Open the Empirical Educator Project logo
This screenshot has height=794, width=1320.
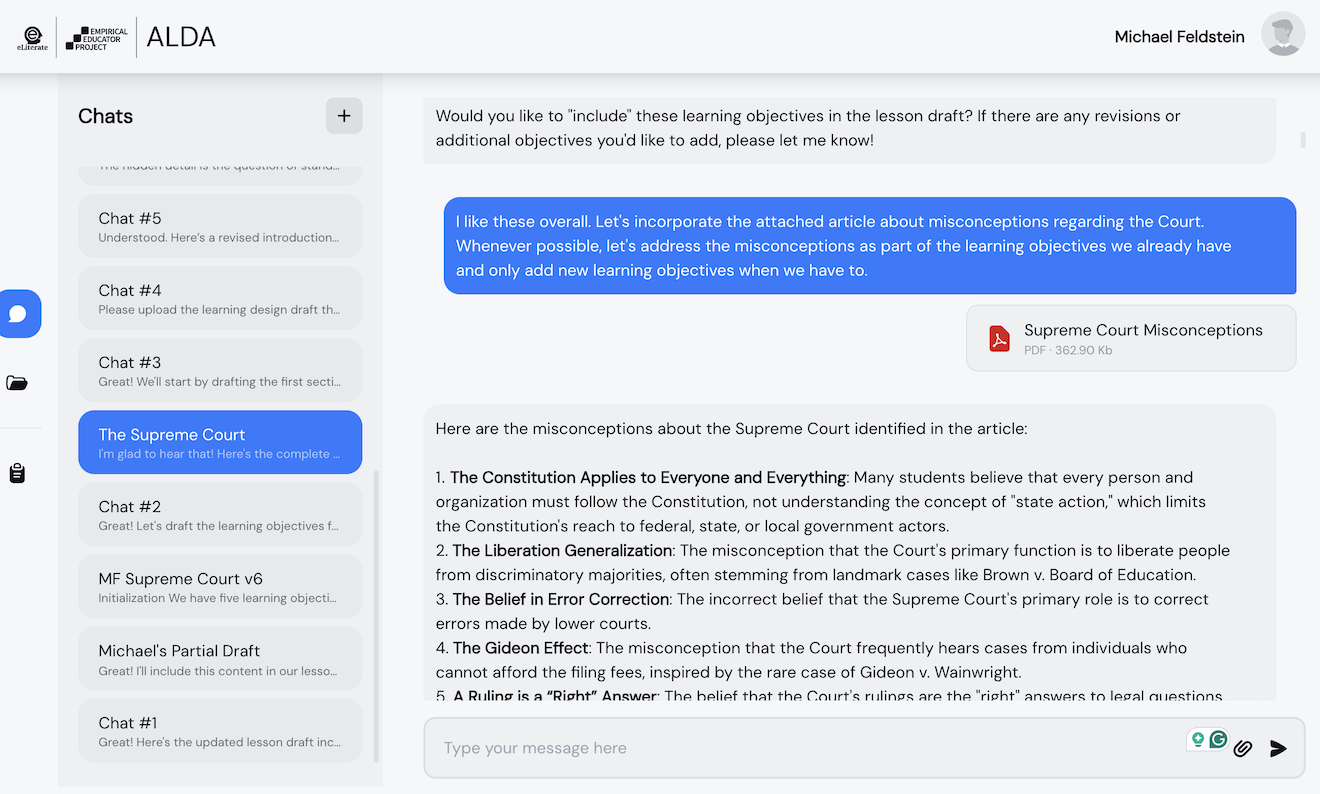pyautogui.click(x=96, y=37)
